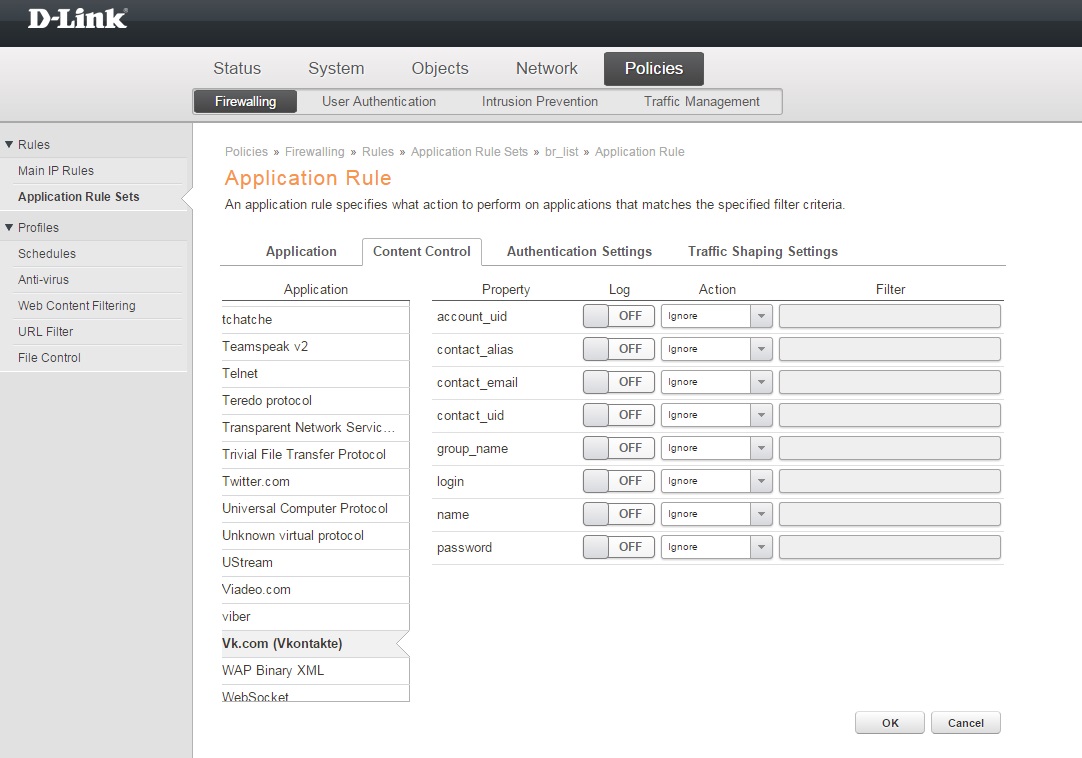The height and width of the screenshot is (758, 1082).
Task: Open the Network top menu
Action: [546, 69]
